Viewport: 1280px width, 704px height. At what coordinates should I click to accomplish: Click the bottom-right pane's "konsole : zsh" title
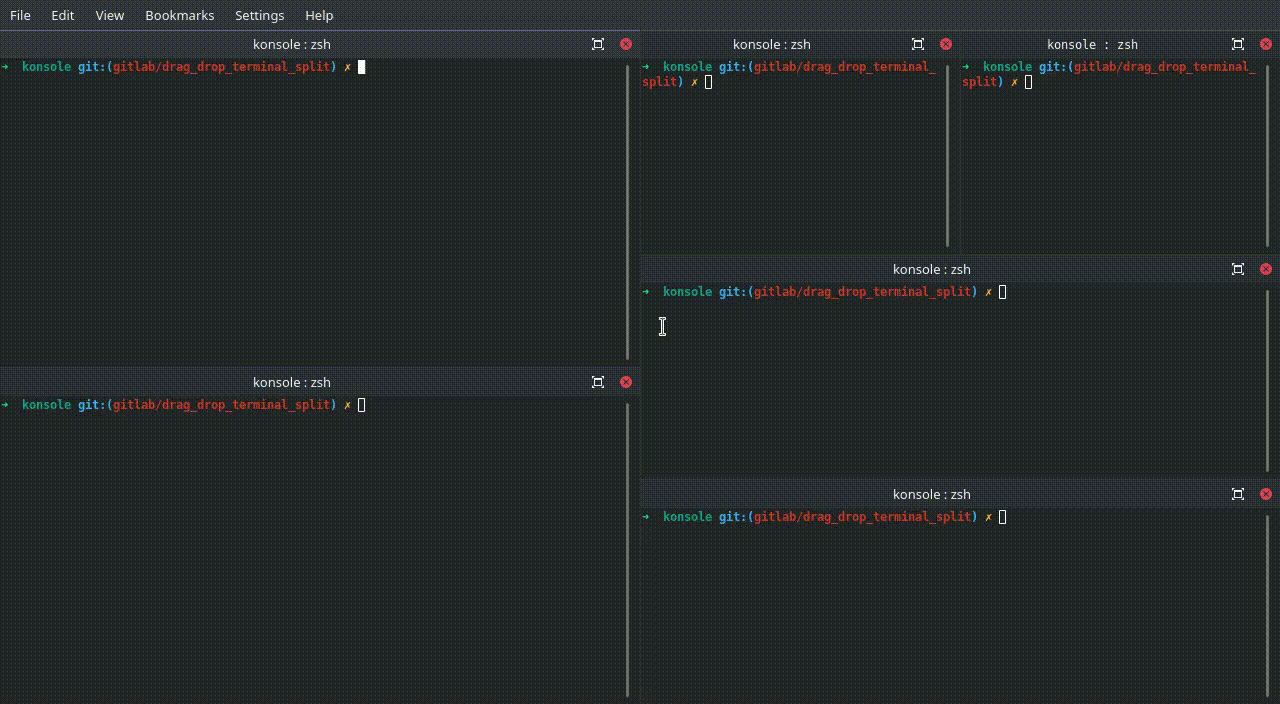(932, 494)
